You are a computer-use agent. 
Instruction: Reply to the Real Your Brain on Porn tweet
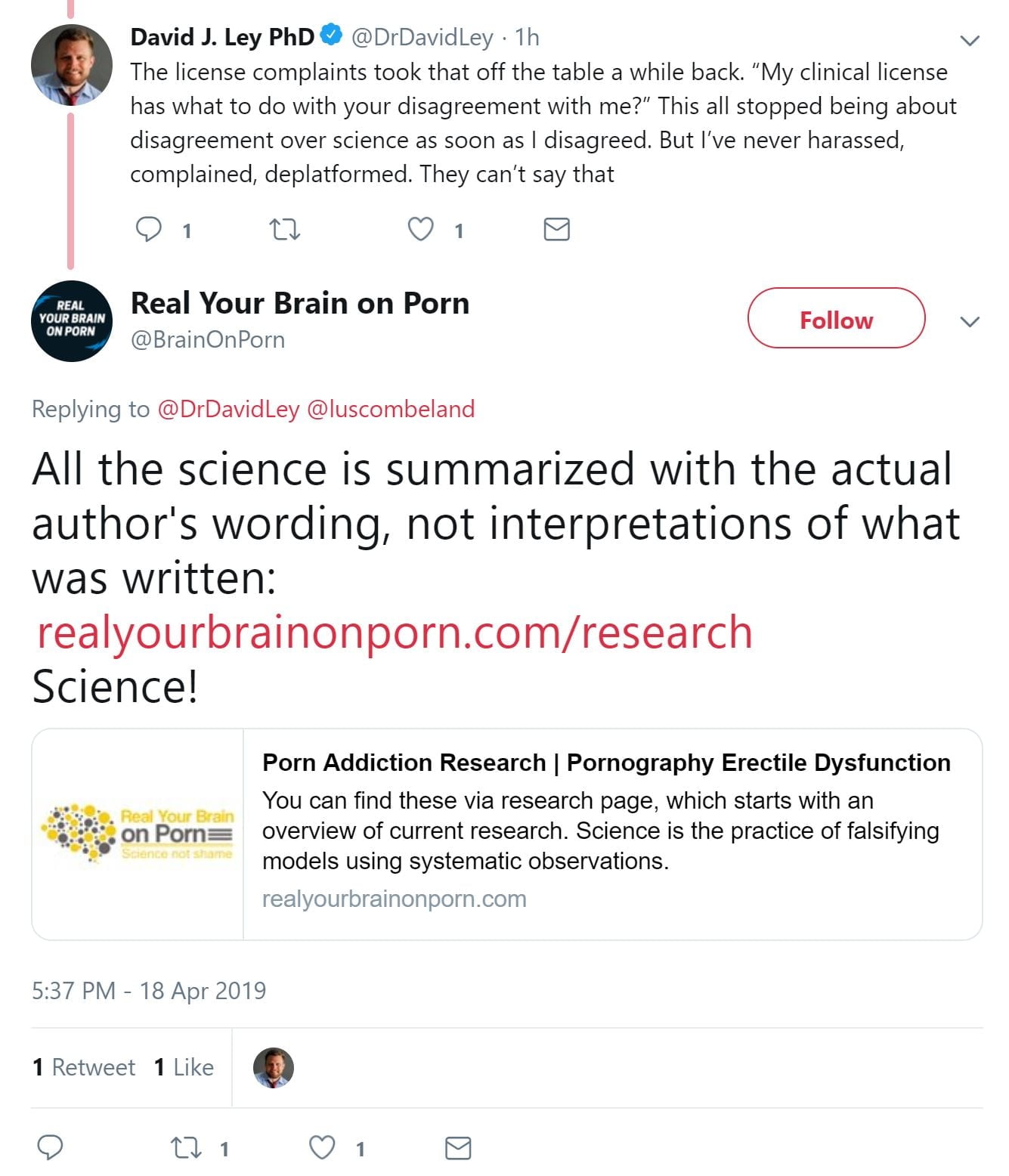[x=51, y=1147]
